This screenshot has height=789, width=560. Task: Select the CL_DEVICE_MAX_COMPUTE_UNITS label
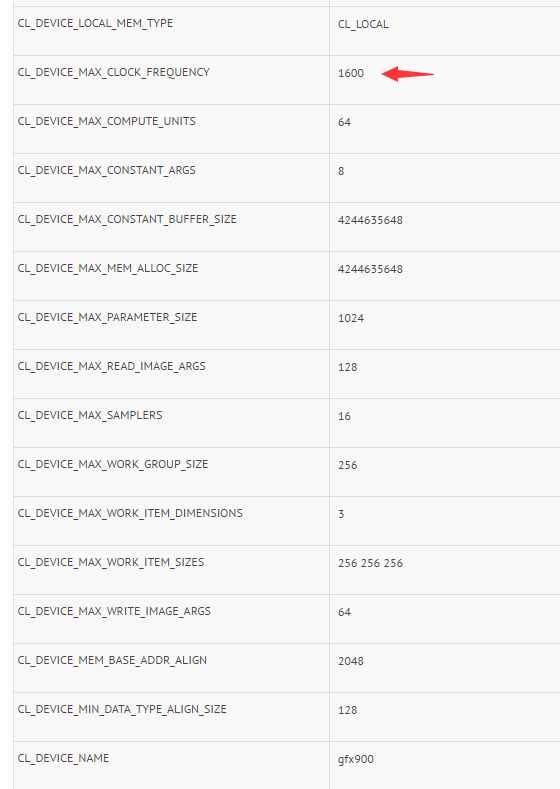[107, 122]
